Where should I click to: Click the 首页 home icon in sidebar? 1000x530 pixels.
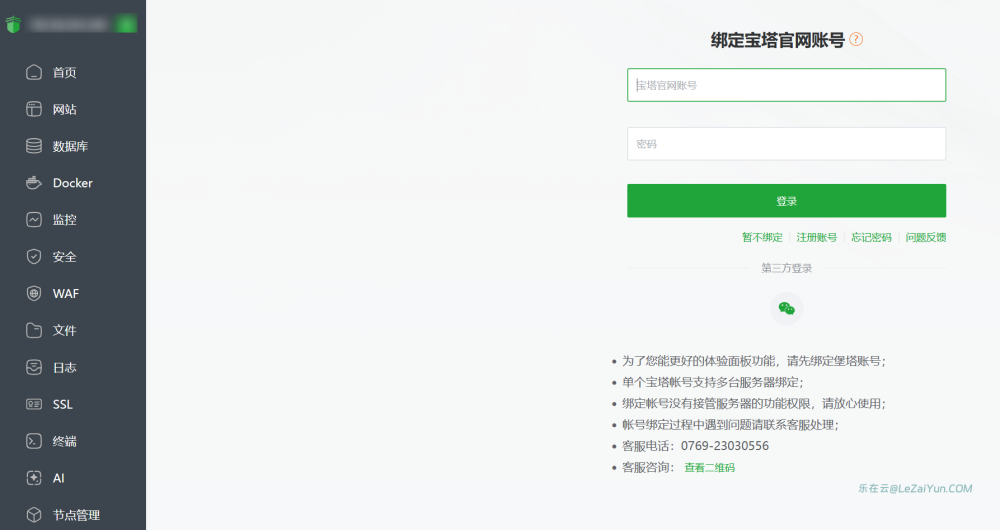34,72
